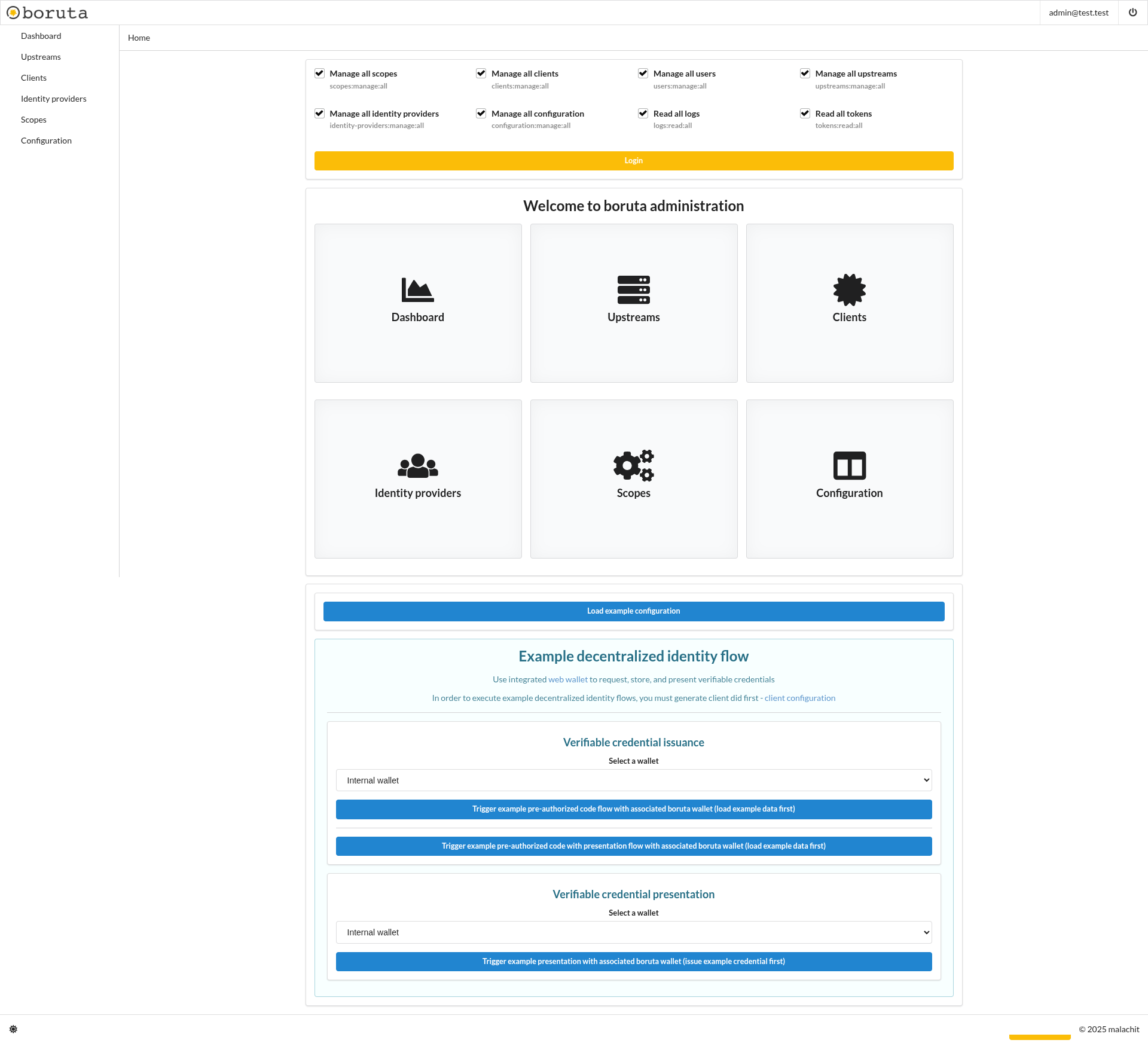This screenshot has width=1148, height=1043.
Task: Toggle Read all logs checkbox
Action: pos(643,113)
